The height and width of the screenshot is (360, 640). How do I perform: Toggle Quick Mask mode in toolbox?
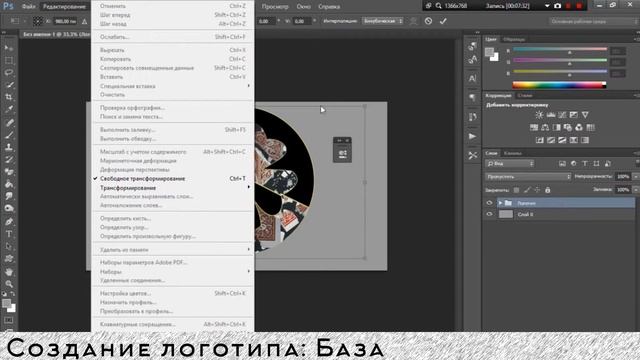click(9, 320)
